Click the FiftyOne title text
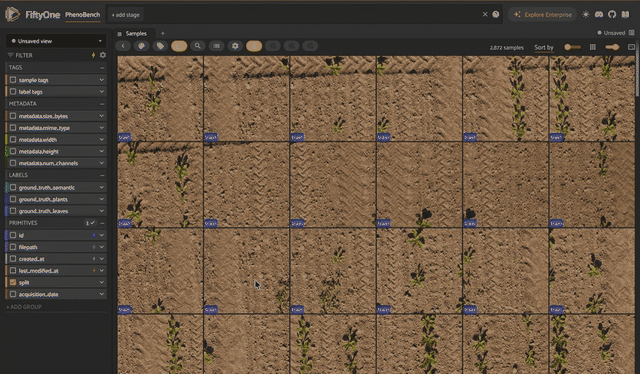The image size is (640, 374). pyautogui.click(x=42, y=15)
